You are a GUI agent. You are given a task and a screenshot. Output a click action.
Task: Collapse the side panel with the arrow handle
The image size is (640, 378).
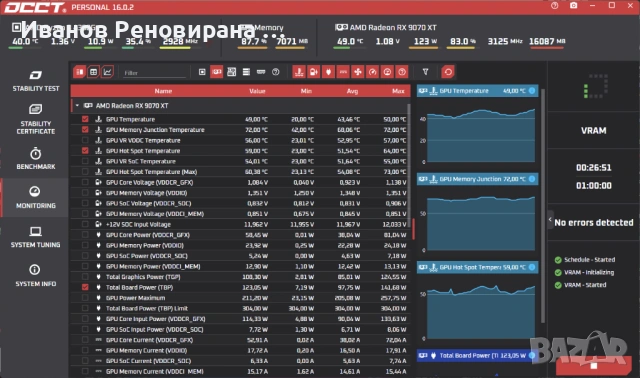(x=550, y=220)
